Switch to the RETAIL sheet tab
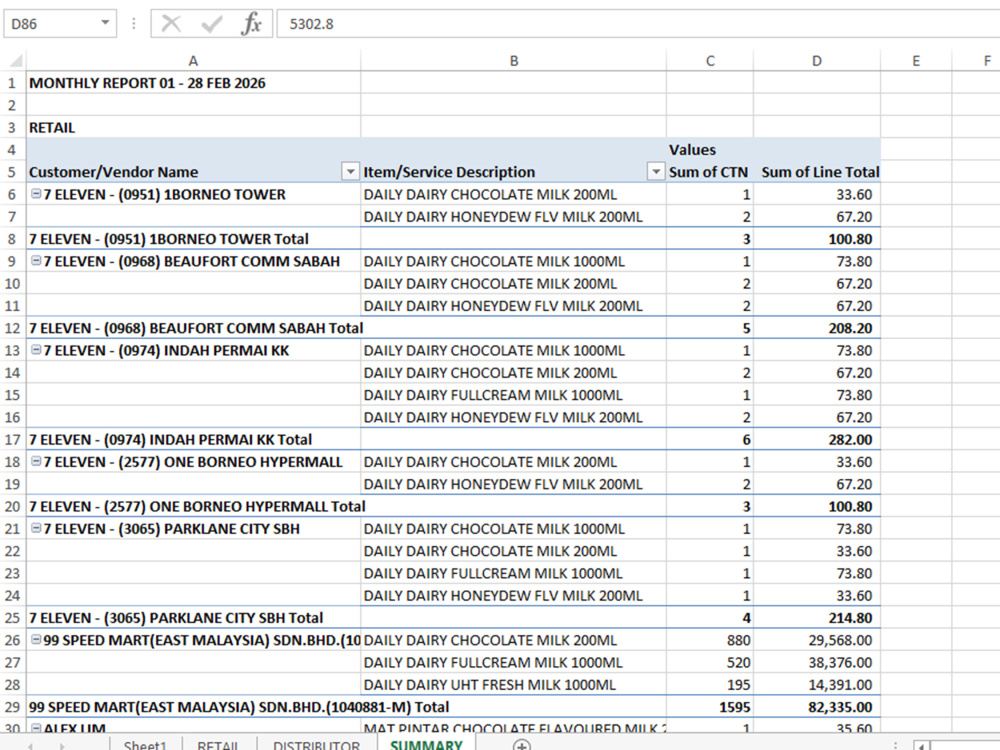This screenshot has width=1000, height=750. point(218,745)
